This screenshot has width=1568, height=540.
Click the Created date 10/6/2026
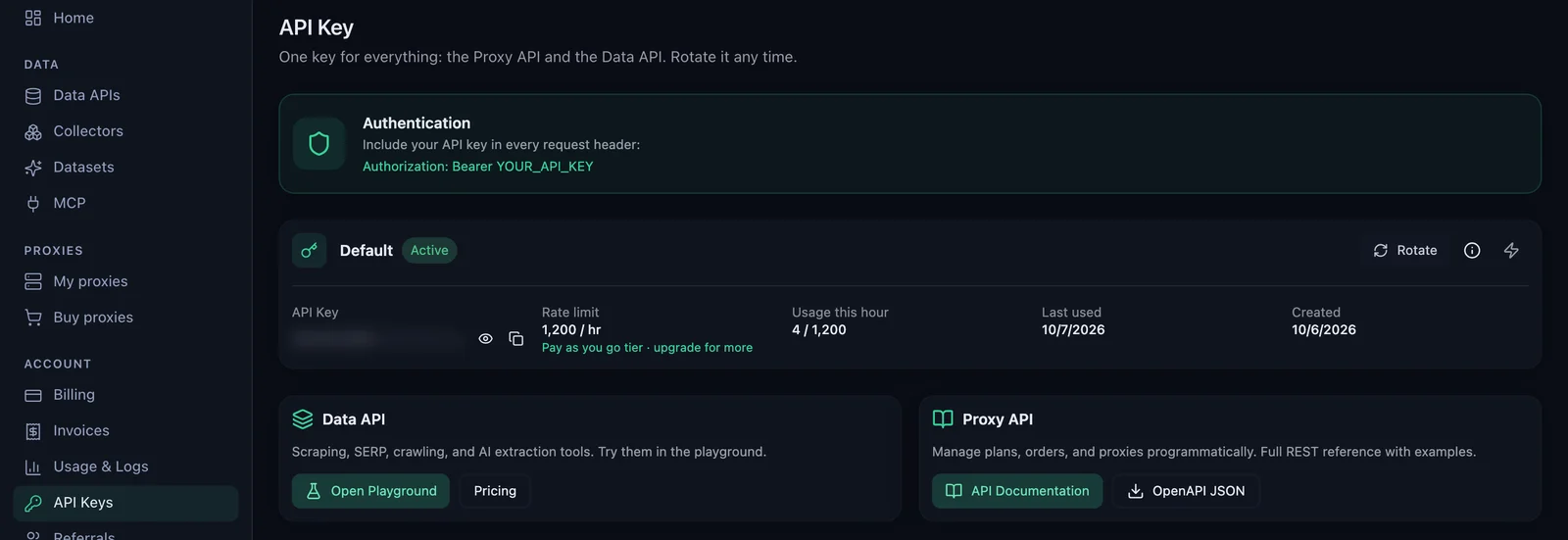tap(1324, 330)
